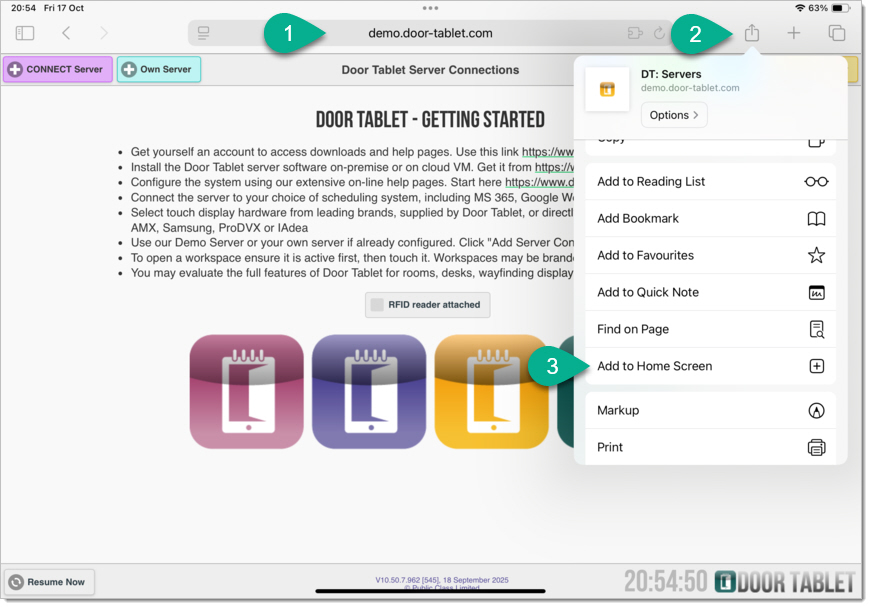The width and height of the screenshot is (870, 607).
Task: Go back to the previous page
Action: tap(66, 33)
